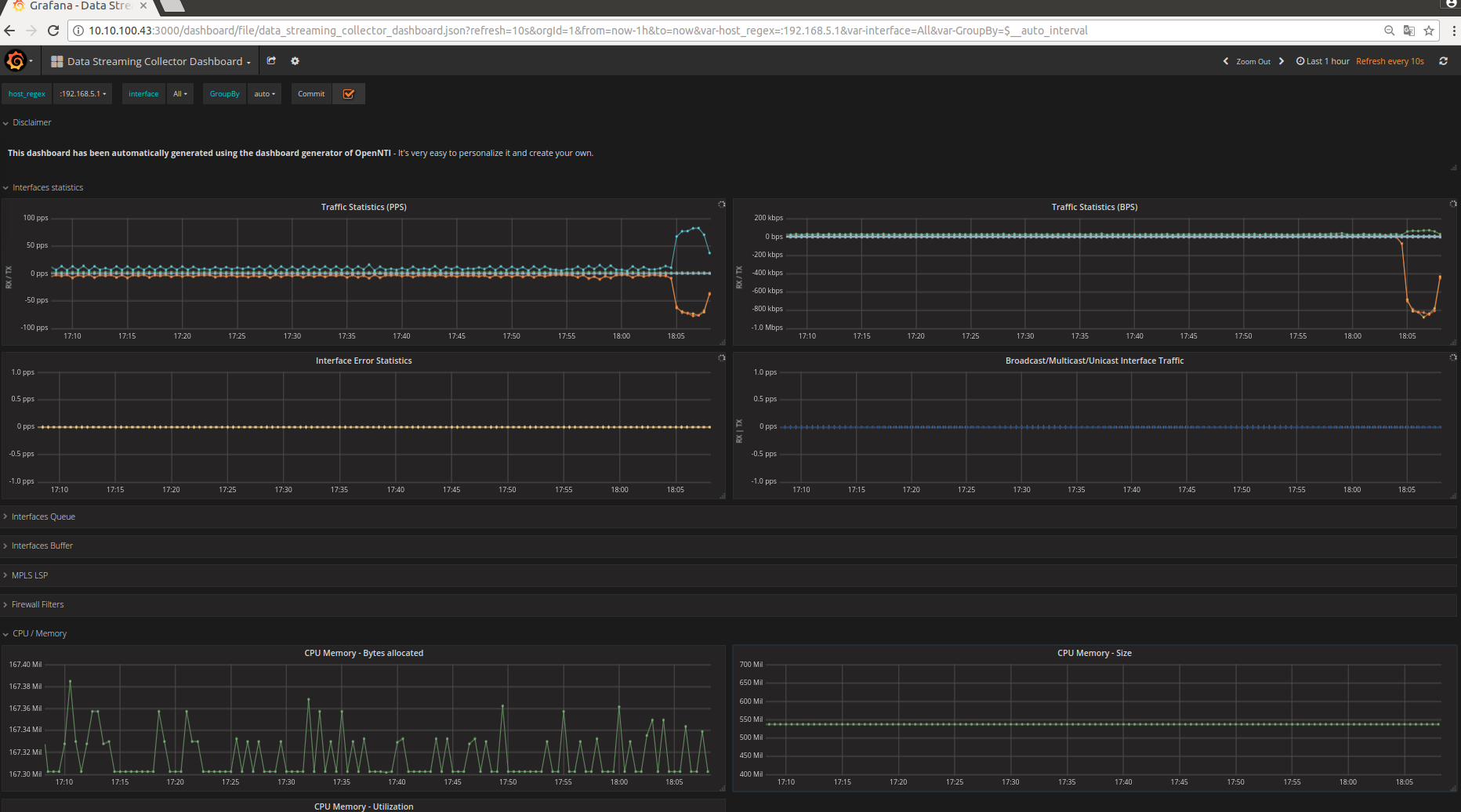This screenshot has width=1461, height=812.
Task: Toggle the Commit checkbox
Action: click(349, 94)
